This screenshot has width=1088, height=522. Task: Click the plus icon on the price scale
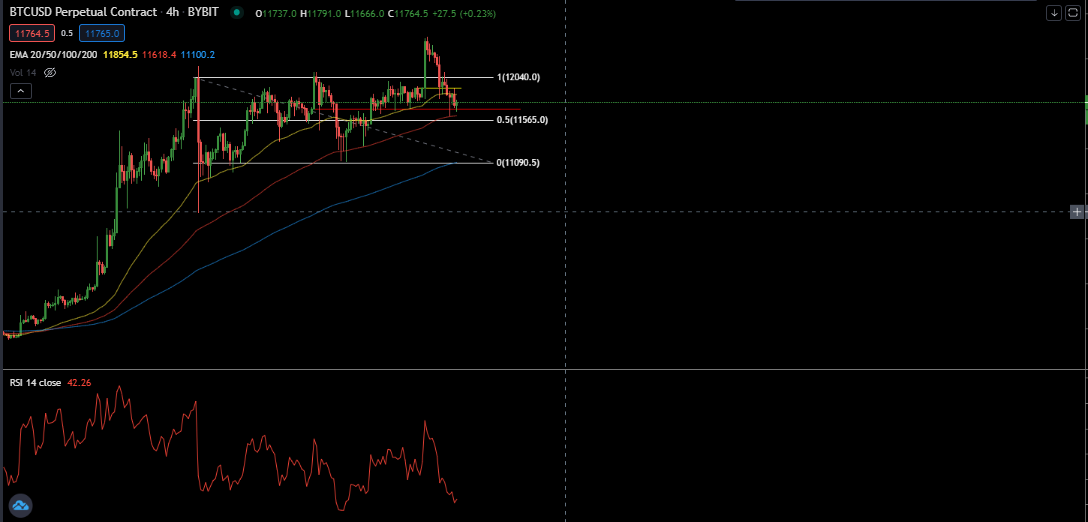(x=1077, y=212)
